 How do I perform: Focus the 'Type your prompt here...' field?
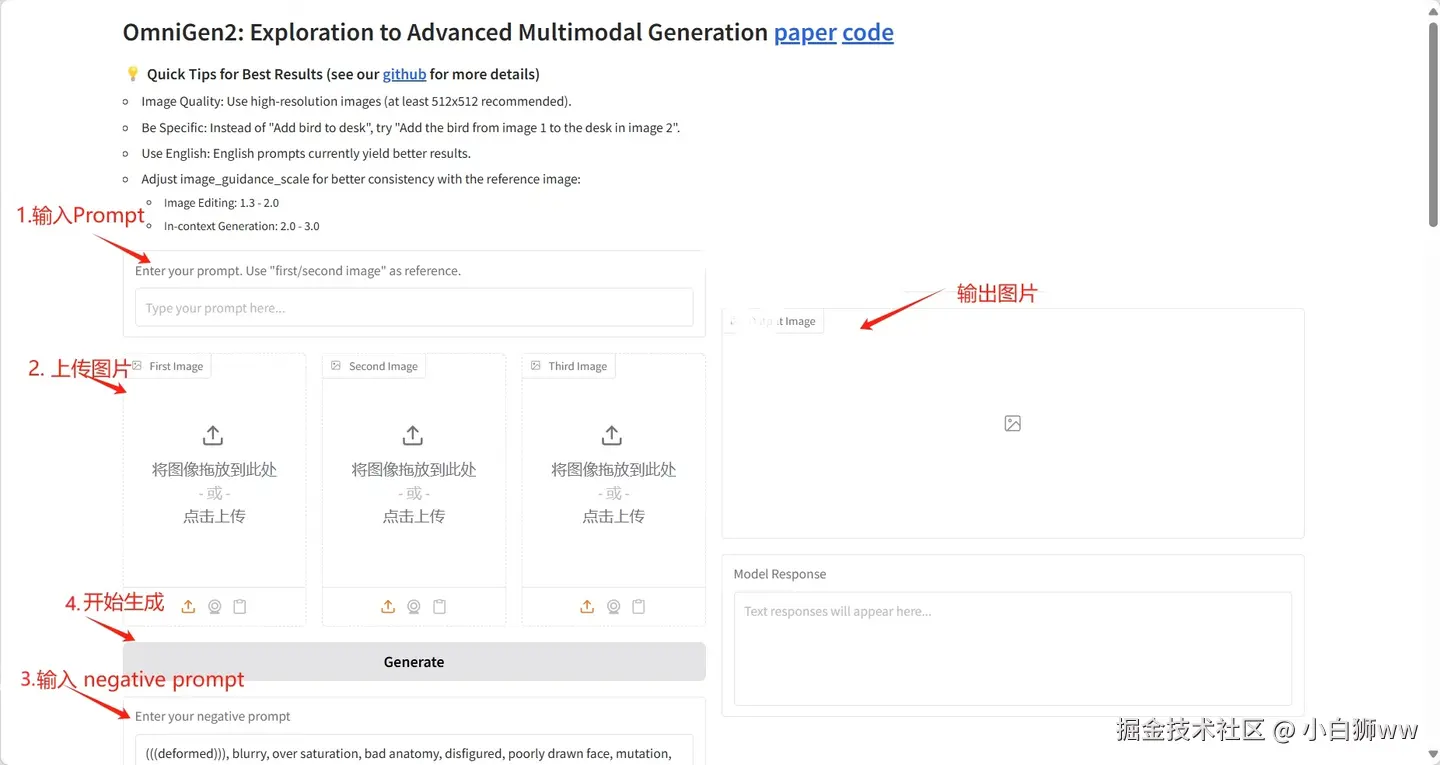click(414, 308)
